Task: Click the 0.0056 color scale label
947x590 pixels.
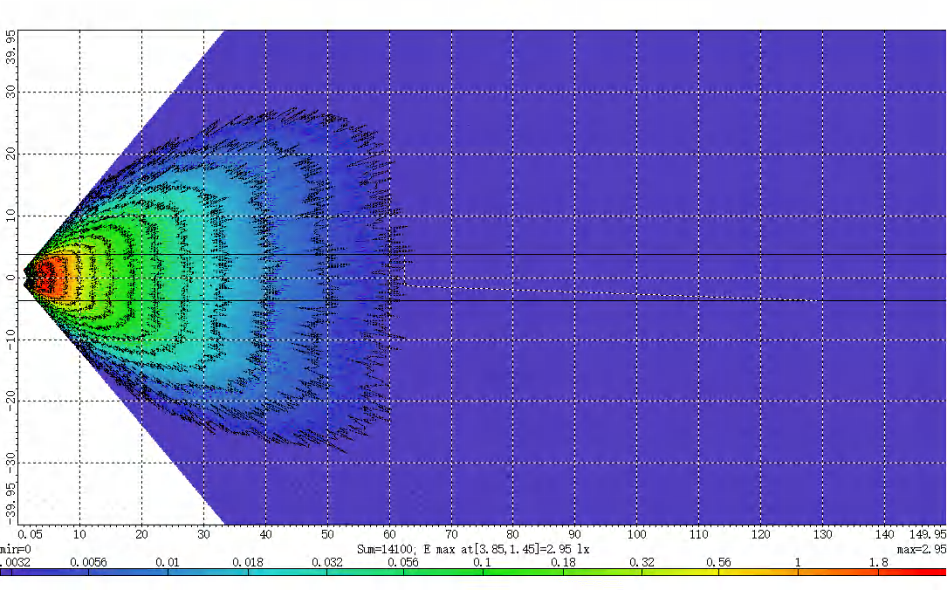Action: coord(88,562)
